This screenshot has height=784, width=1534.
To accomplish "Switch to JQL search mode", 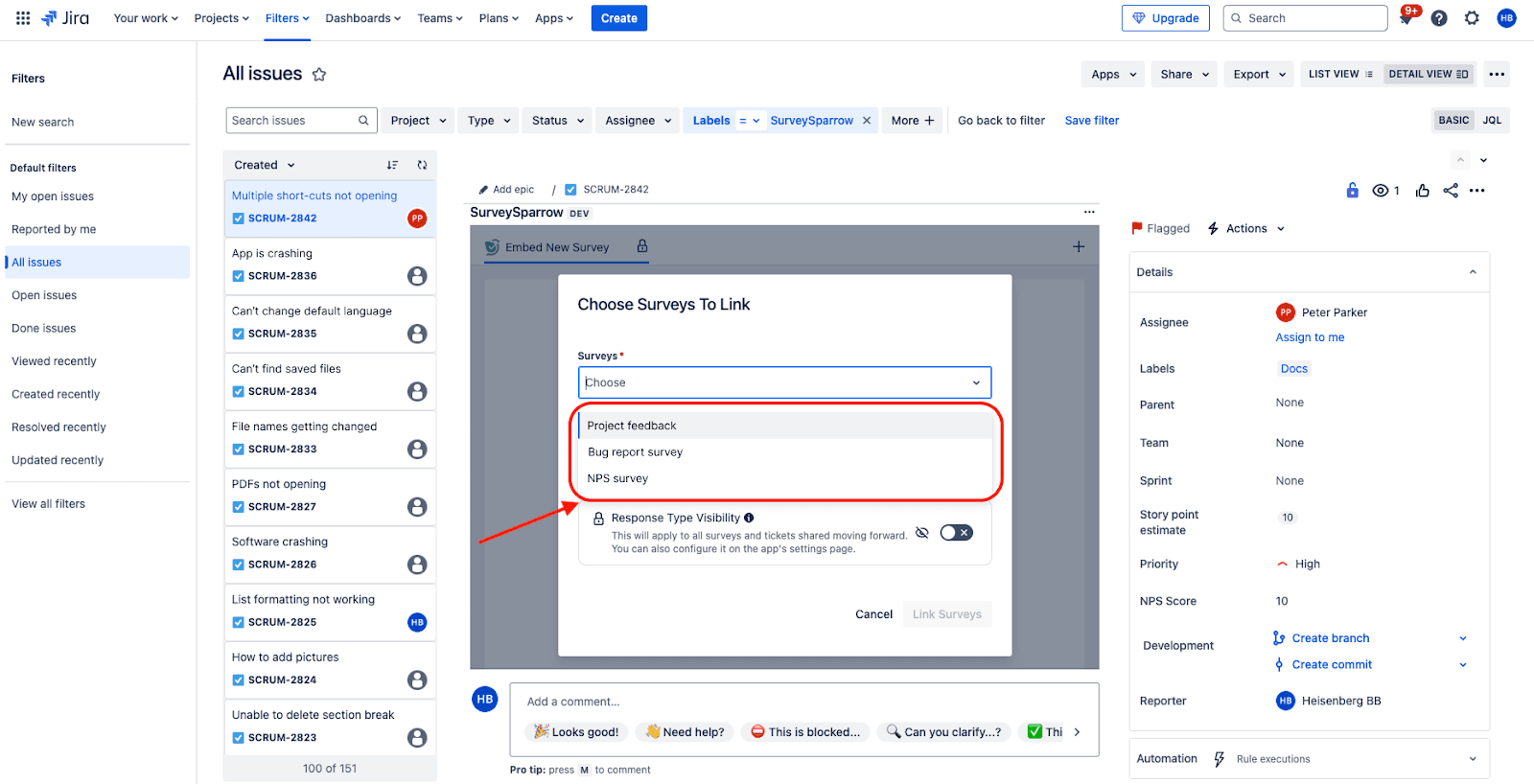I will coord(1492,121).
